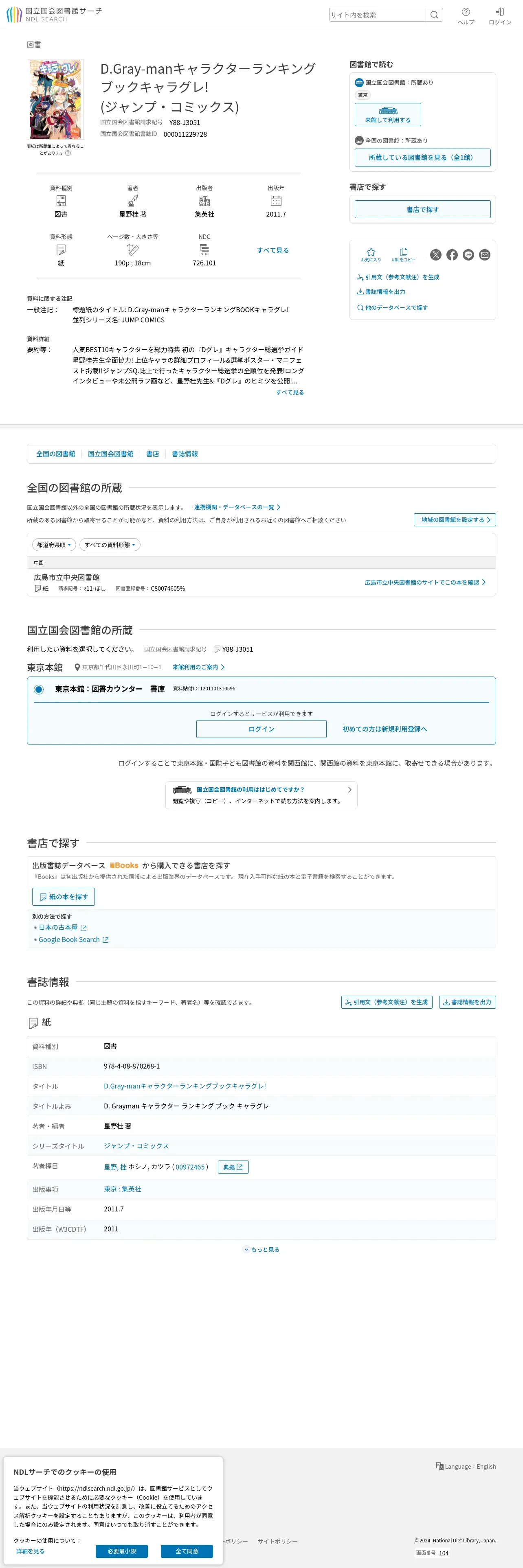Viewport: 523px width, 1568px height.
Task: Click すべて見る beside NDC
Action: (273, 250)
